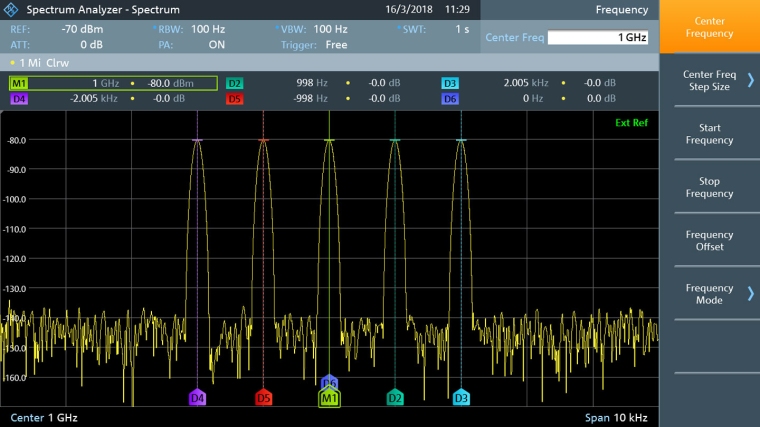Click the Rohde & Schwarz logo icon
This screenshot has height=427, width=760.
pos(13,9)
